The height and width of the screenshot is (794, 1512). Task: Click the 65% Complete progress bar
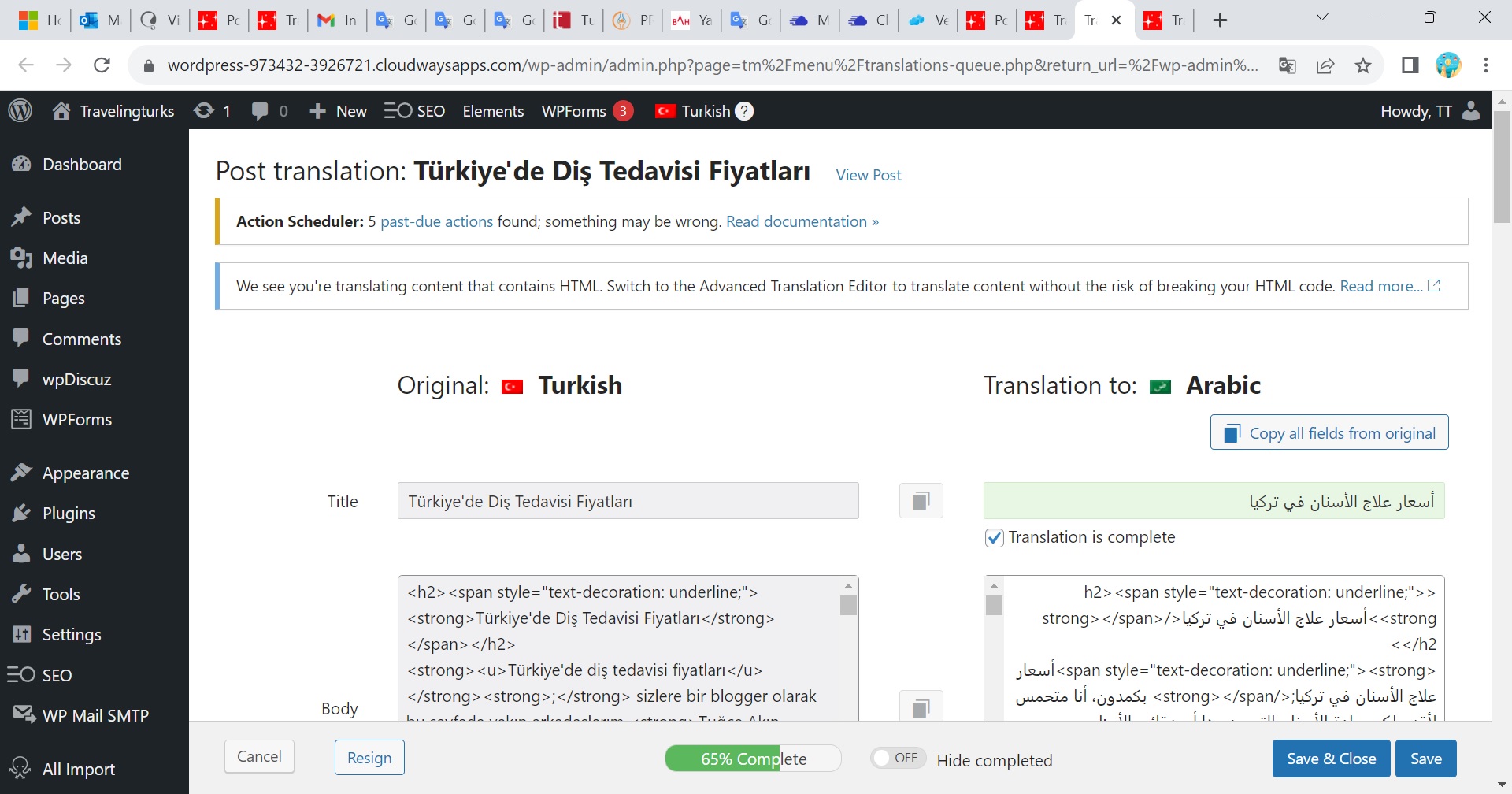tap(753, 759)
